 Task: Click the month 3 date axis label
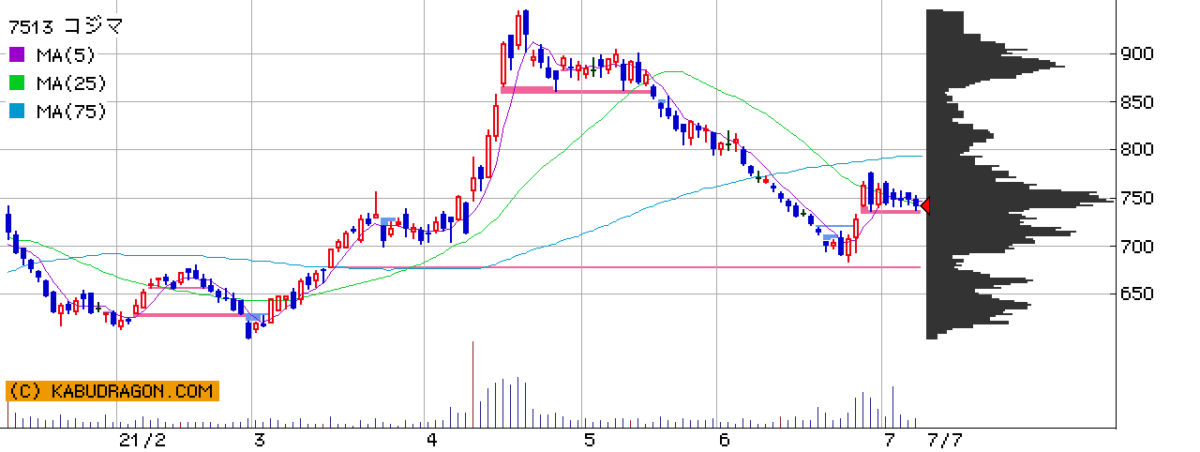click(x=259, y=440)
